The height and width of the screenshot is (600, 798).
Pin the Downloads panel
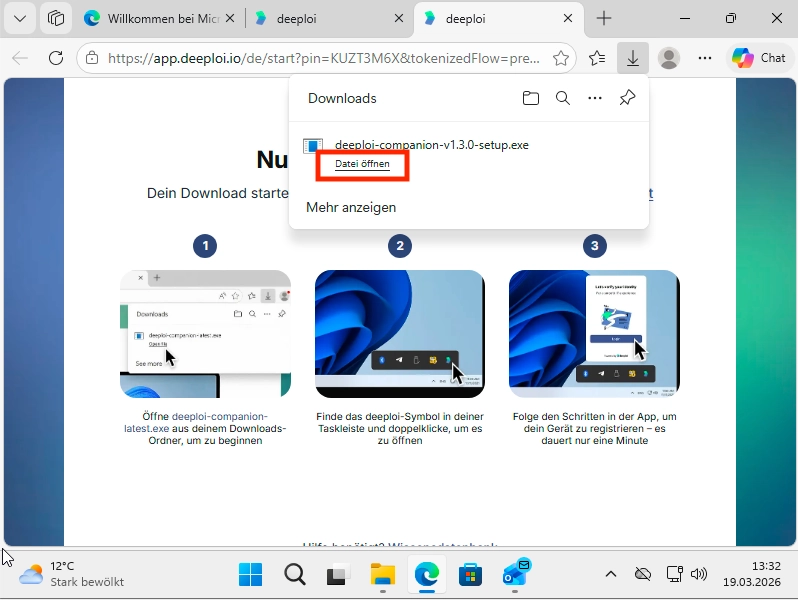tap(627, 98)
